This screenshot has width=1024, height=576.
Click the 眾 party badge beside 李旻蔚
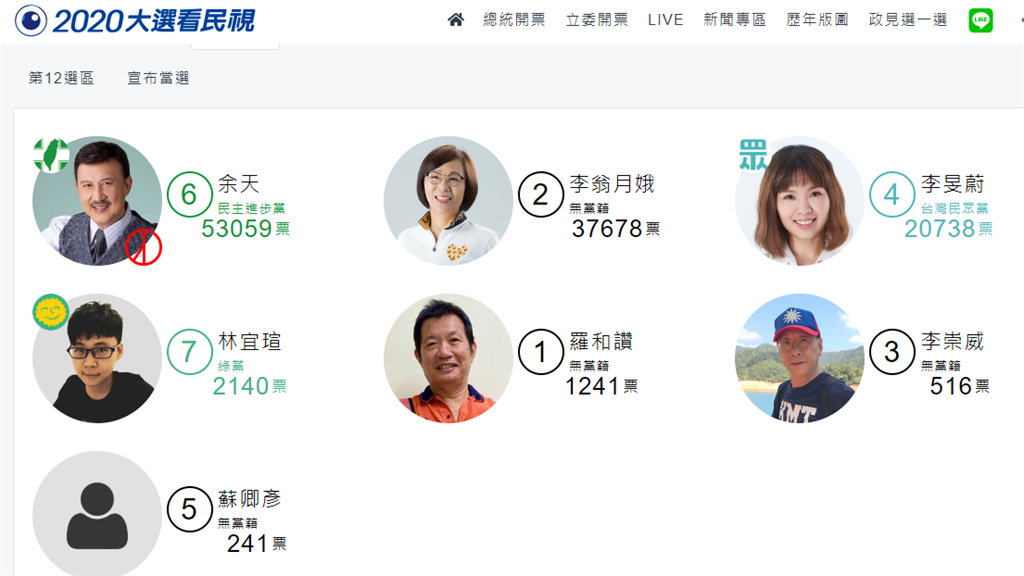click(x=753, y=154)
